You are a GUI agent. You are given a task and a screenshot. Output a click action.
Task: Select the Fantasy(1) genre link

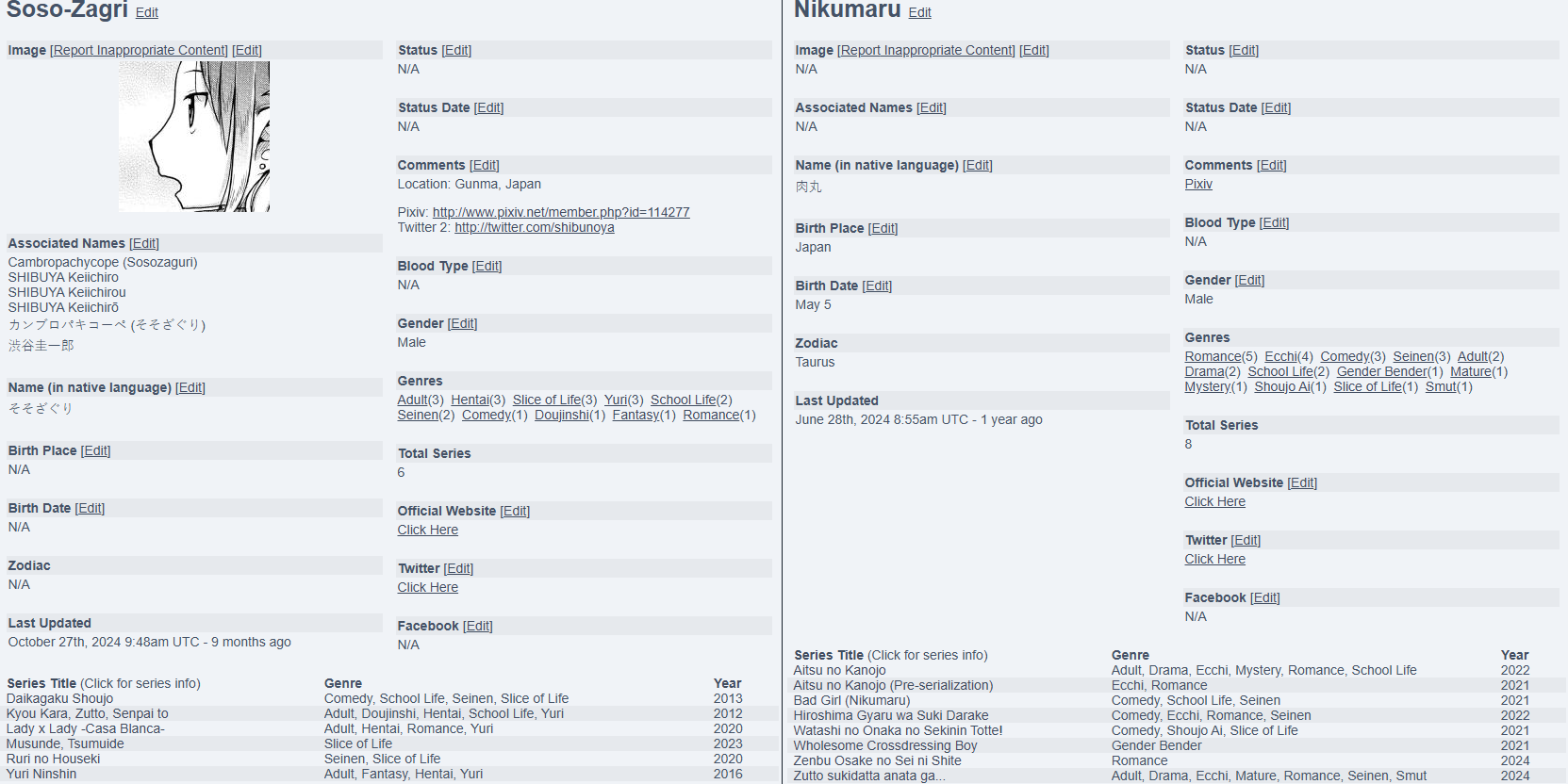coord(644,415)
